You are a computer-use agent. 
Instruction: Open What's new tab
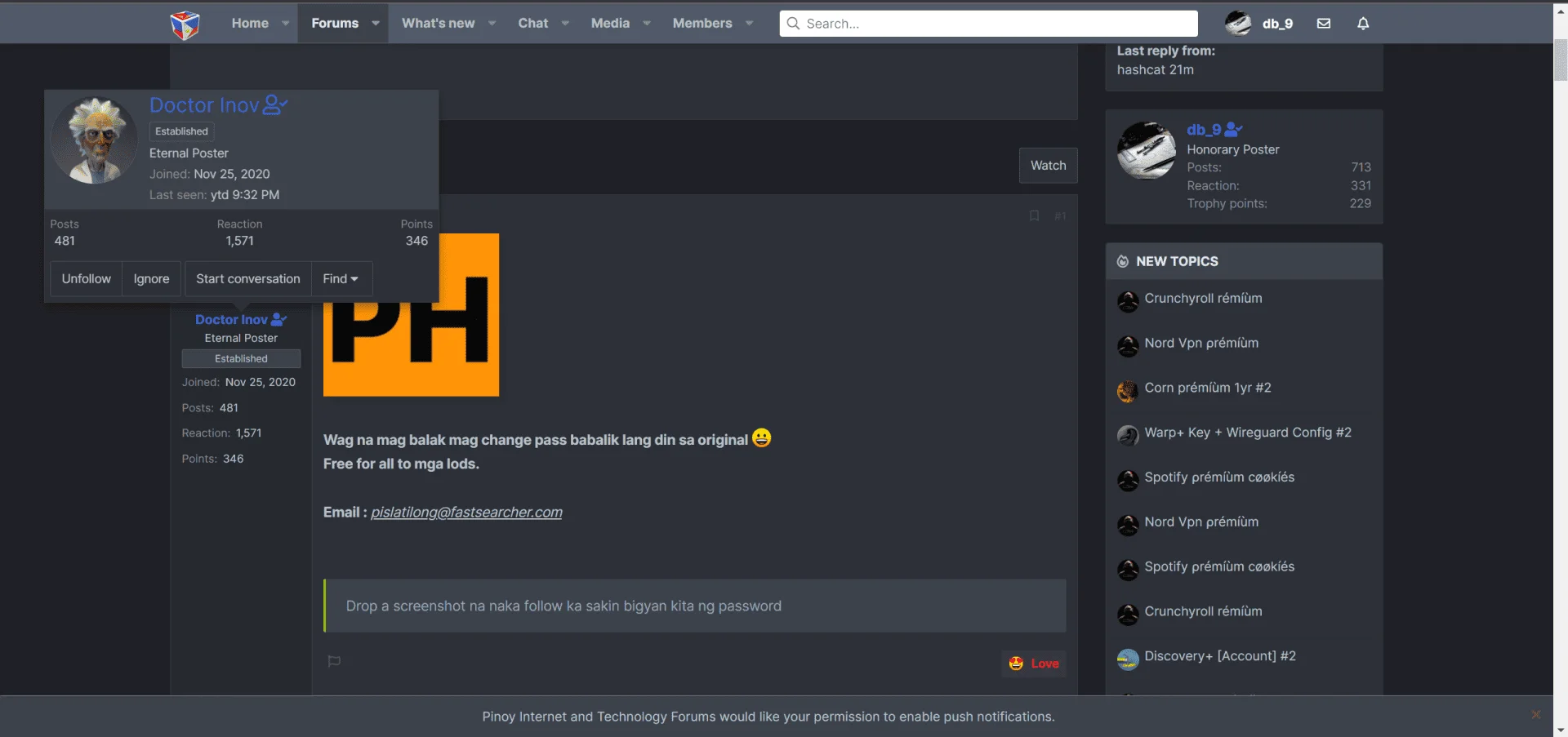click(438, 24)
